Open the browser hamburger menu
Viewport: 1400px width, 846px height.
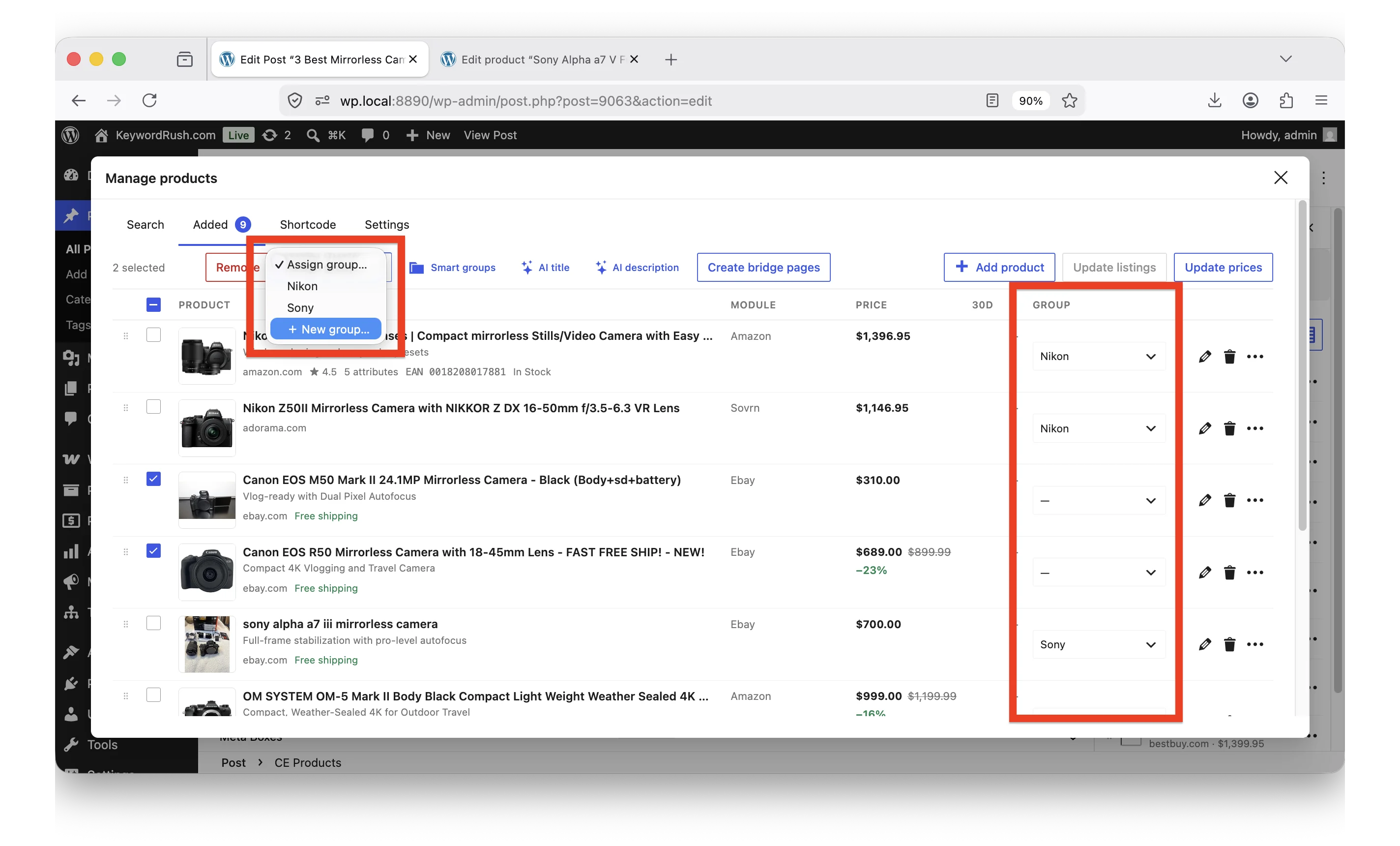coord(1321,101)
